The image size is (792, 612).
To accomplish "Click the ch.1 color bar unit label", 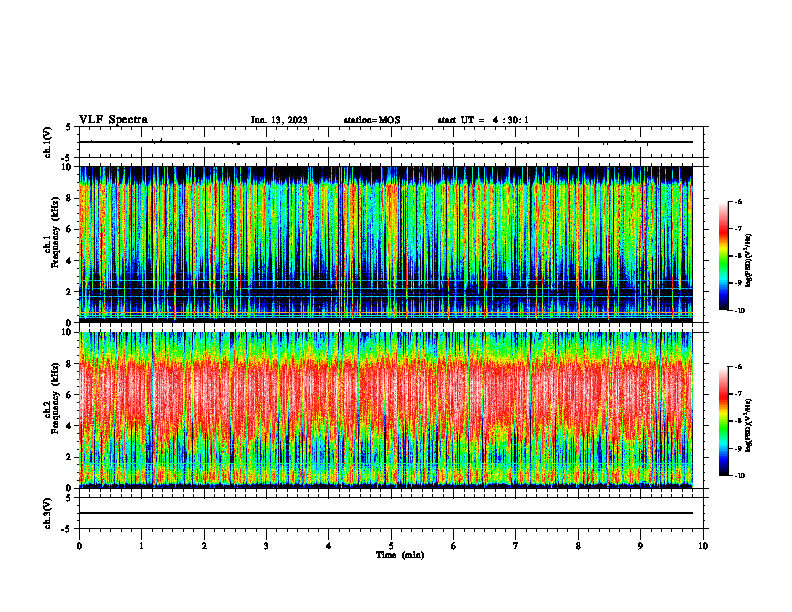I will [749, 261].
